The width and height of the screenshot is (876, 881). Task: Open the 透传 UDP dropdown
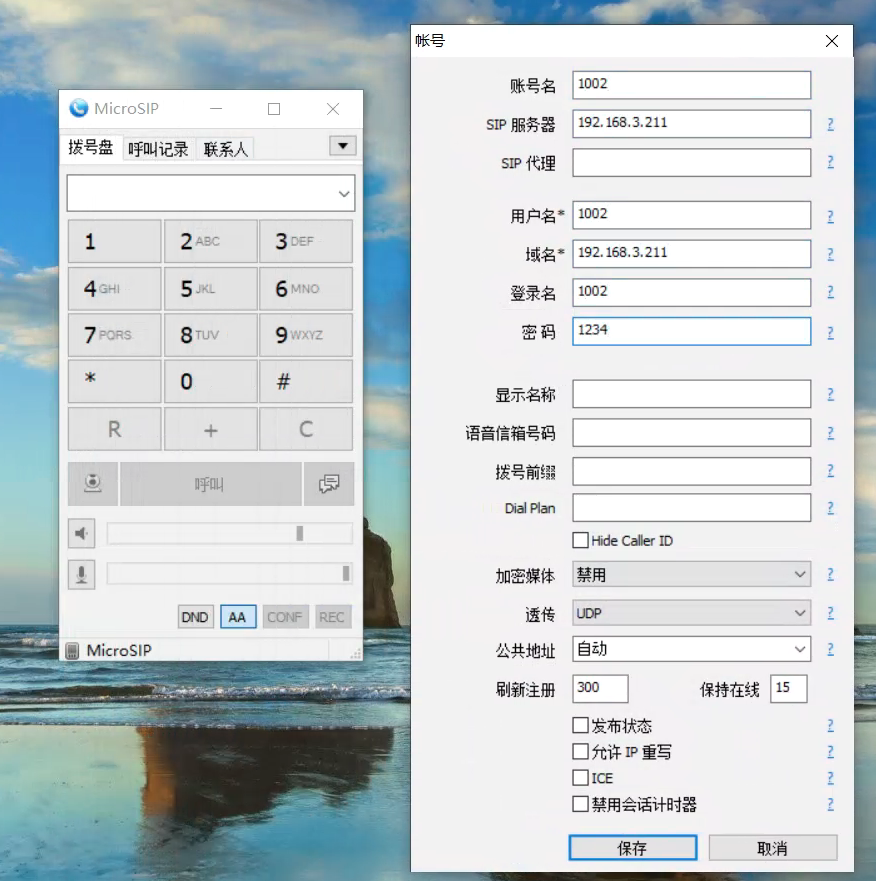pyautogui.click(x=691, y=612)
